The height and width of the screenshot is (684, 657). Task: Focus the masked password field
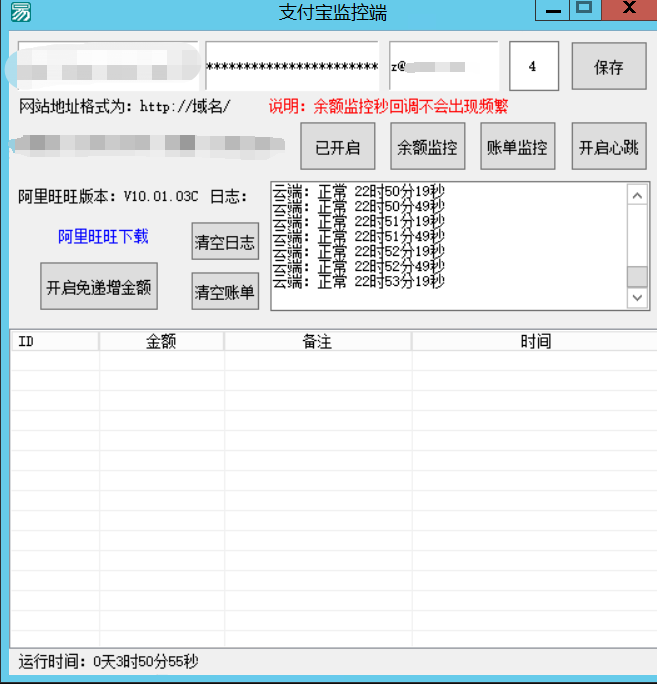pos(292,66)
